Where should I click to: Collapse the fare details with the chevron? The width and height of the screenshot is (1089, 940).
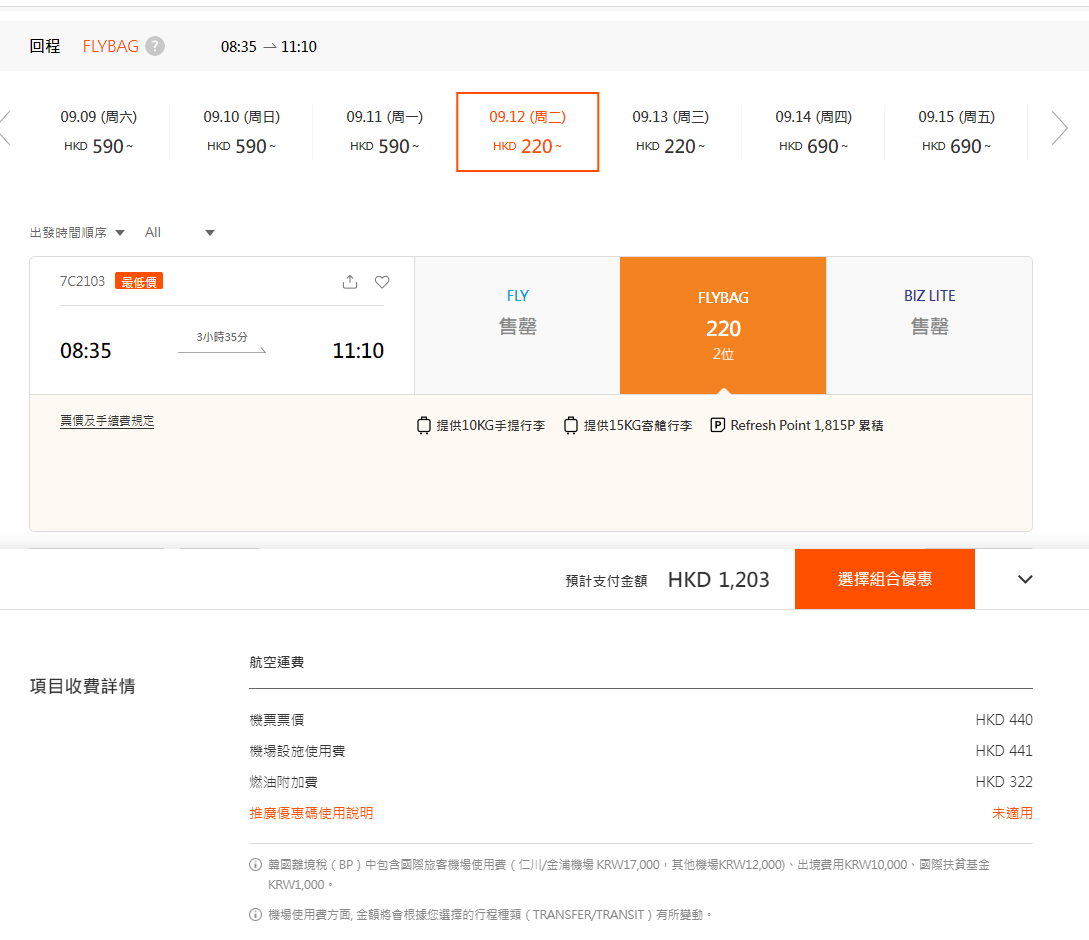[x=1025, y=579]
